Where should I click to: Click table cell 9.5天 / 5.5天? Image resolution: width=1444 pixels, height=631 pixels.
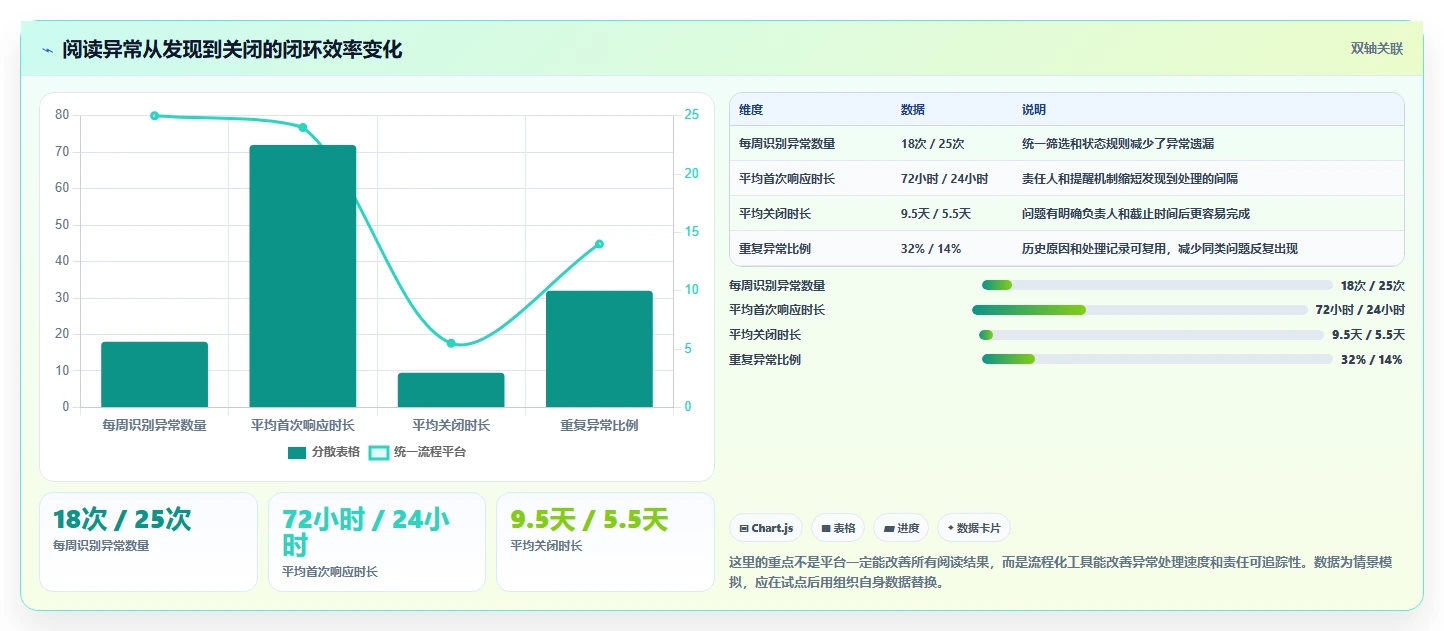click(x=936, y=214)
